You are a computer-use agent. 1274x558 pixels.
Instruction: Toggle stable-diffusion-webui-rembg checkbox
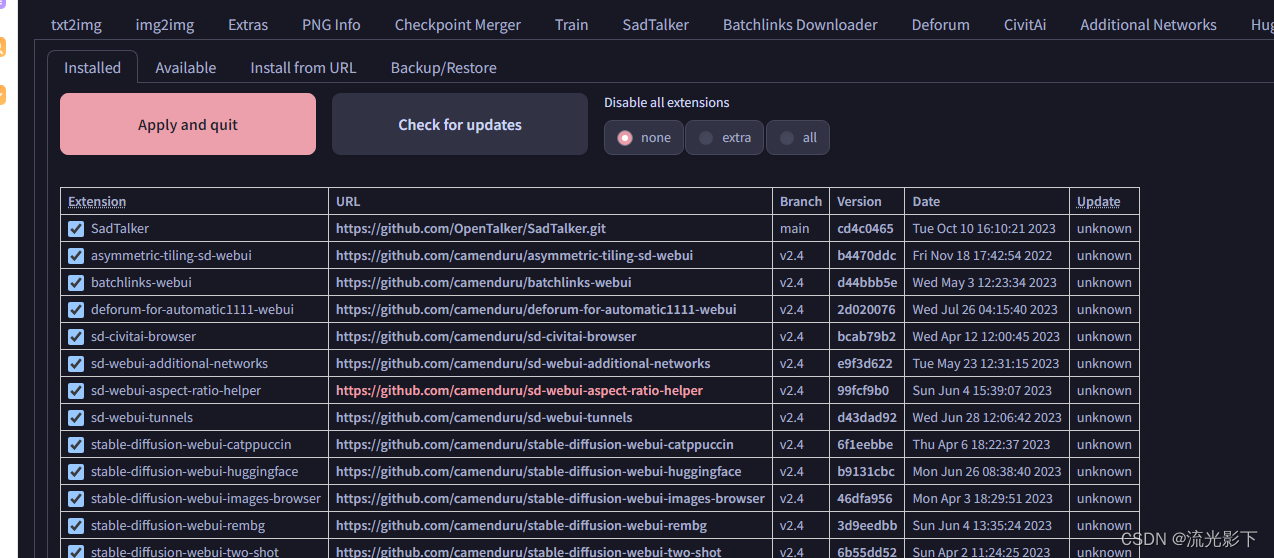76,526
